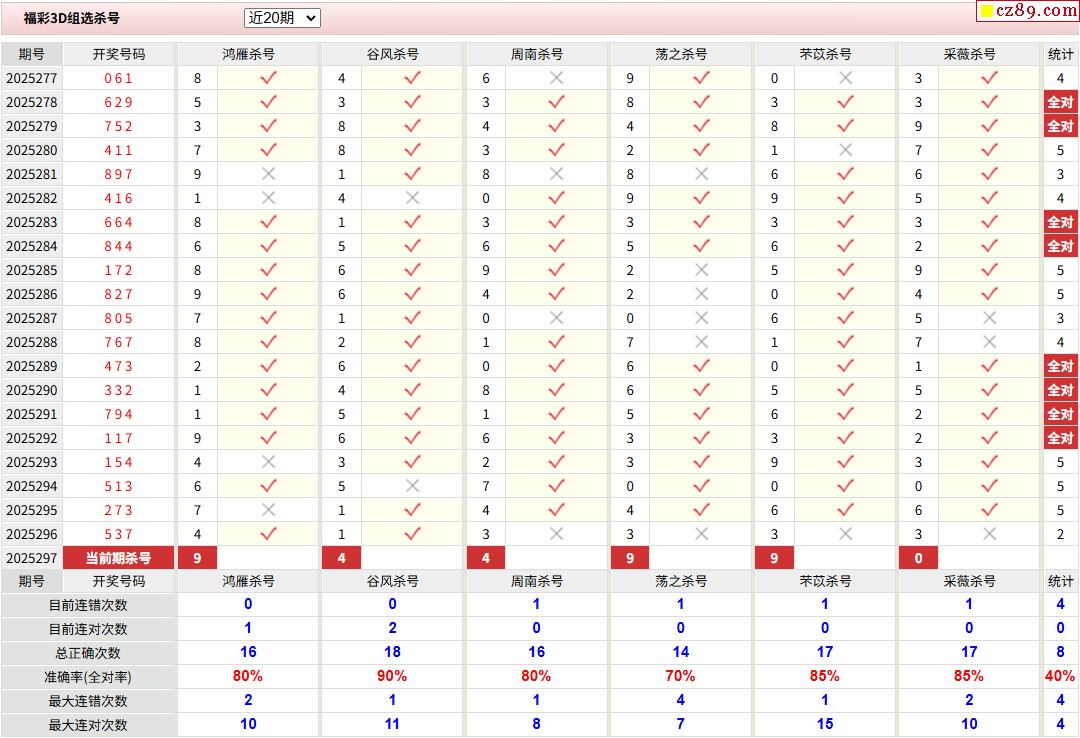The width and height of the screenshot is (1080, 738).
Task: Click the winning number 061 for period 2025277
Action: [118, 78]
